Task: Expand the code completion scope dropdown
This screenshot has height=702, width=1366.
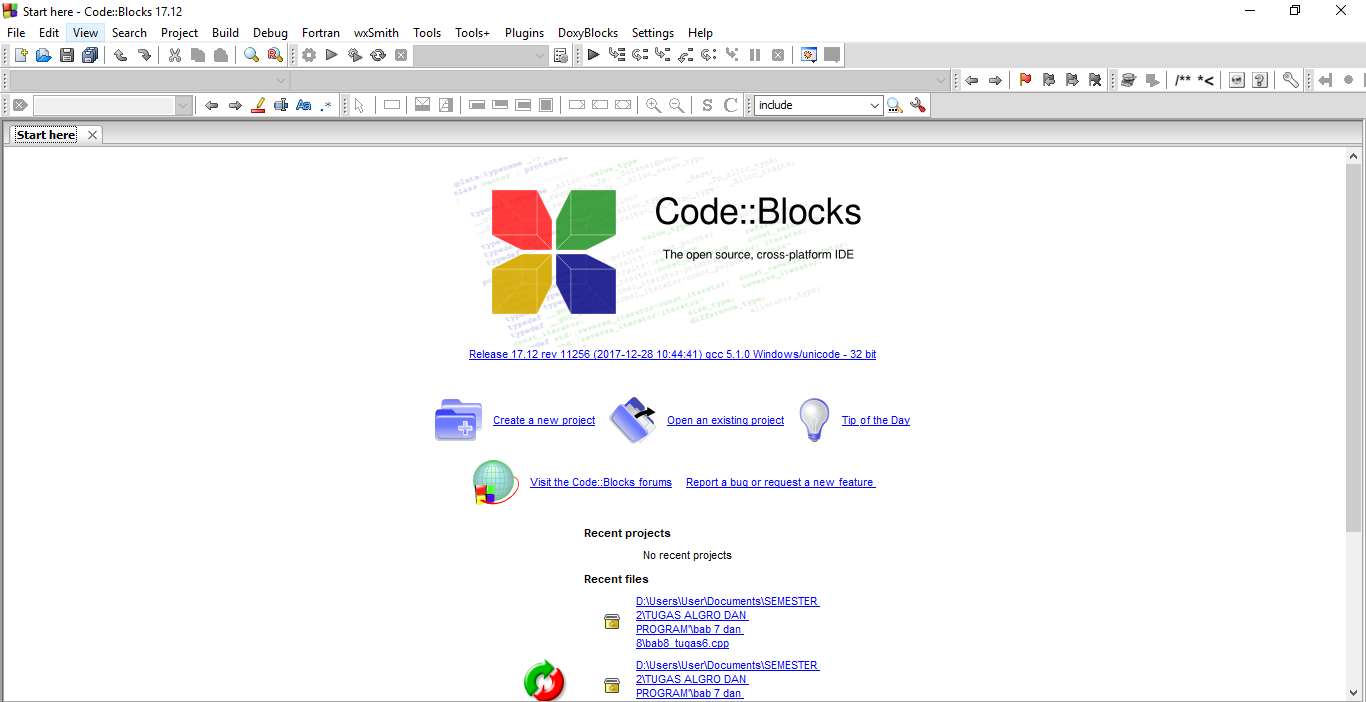Action: click(x=281, y=80)
